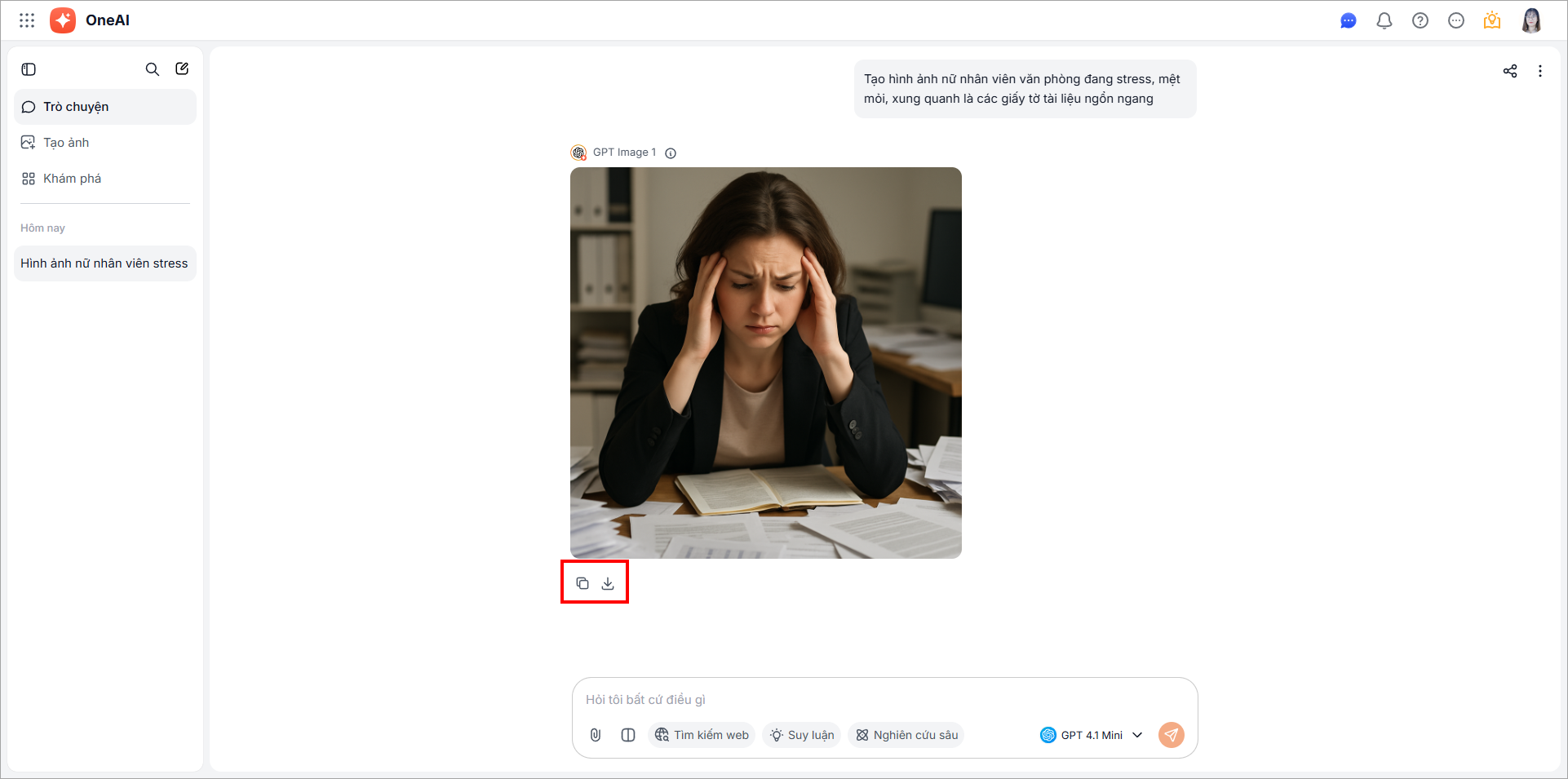Screen dimensions: 1568x779
Task: Show GPT Image 1 info tooltip
Action: [x=671, y=153]
